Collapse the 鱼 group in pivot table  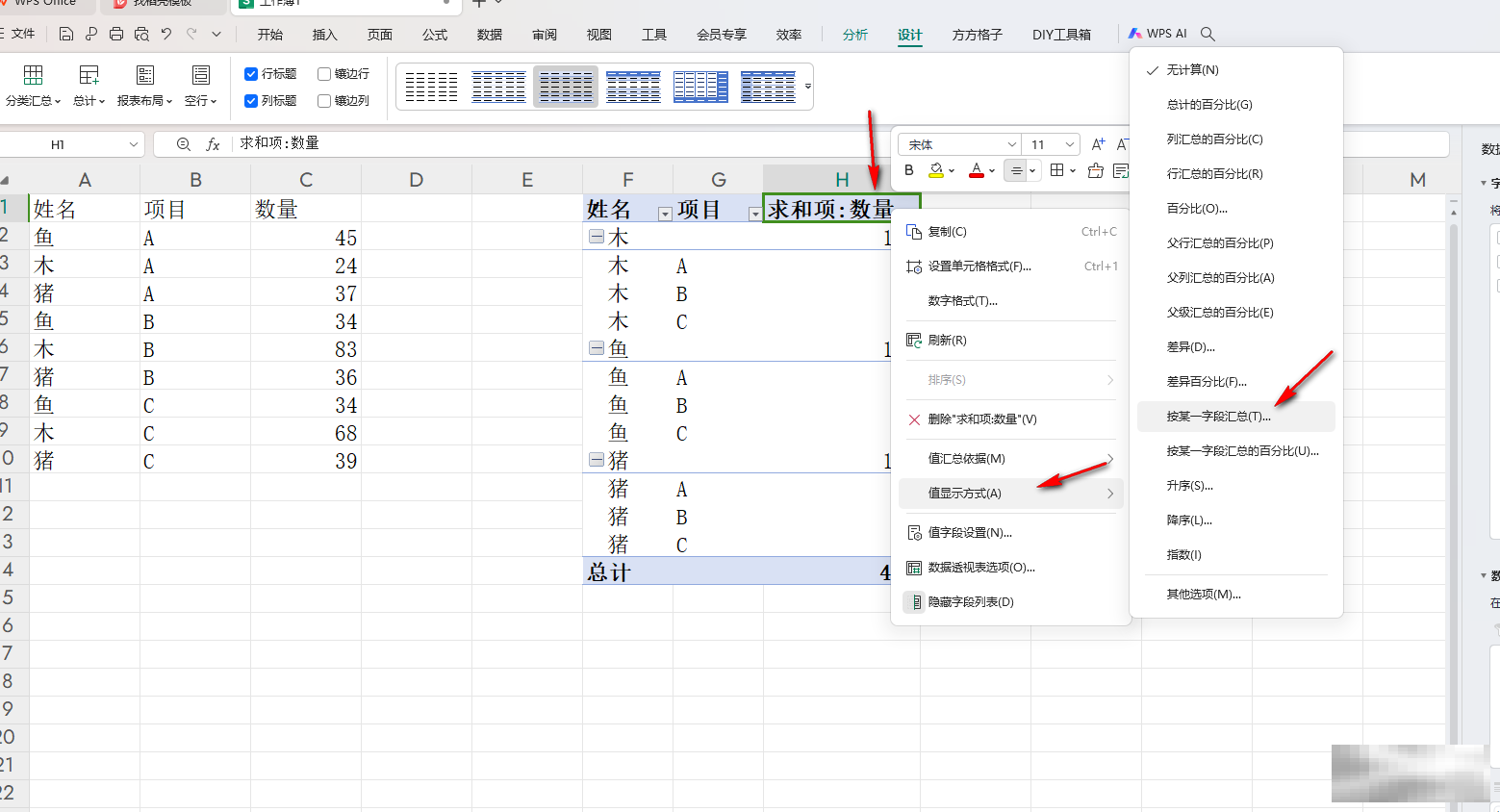(597, 348)
